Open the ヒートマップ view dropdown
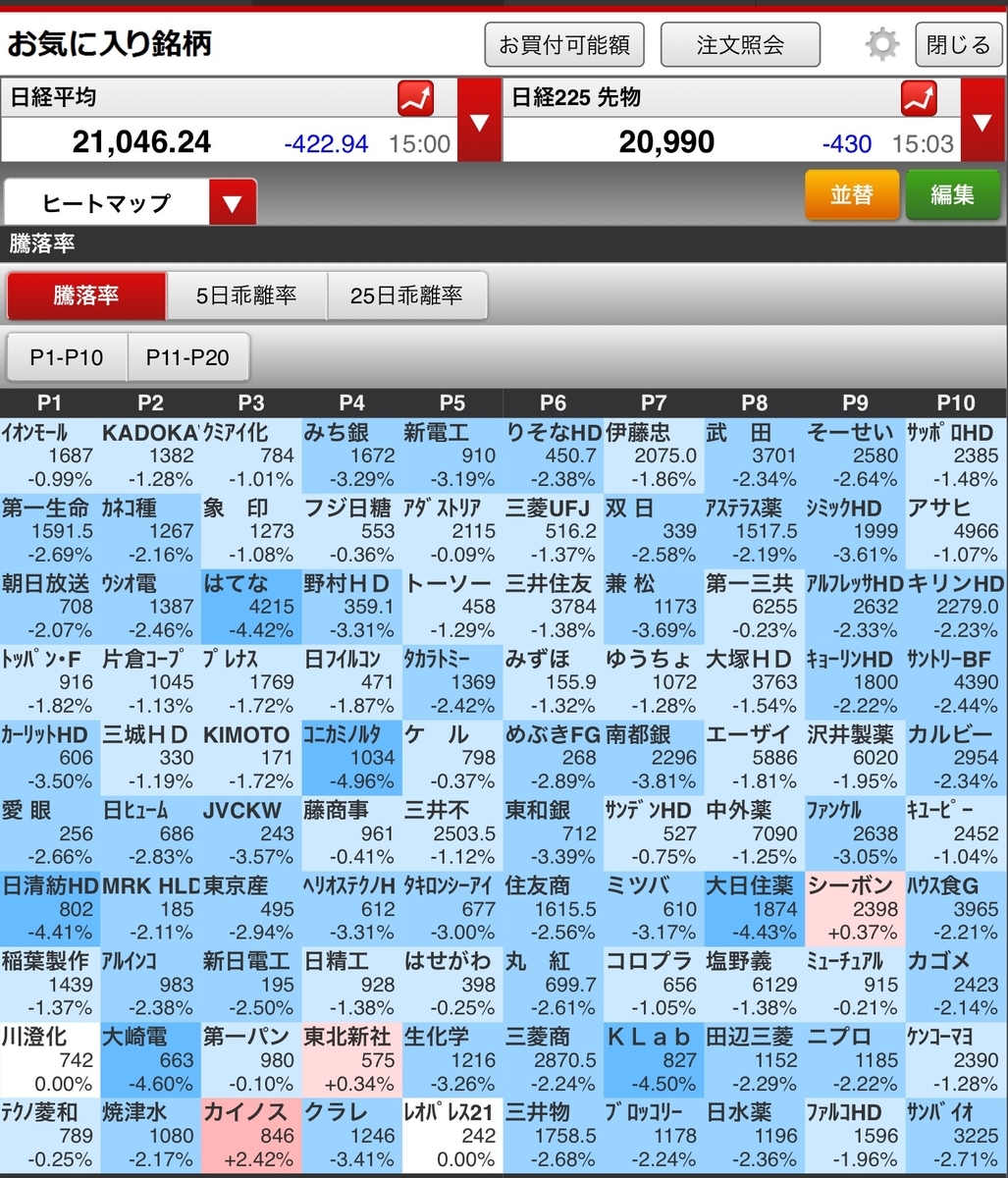Screen dimensions: 1008x1178 click(131, 203)
